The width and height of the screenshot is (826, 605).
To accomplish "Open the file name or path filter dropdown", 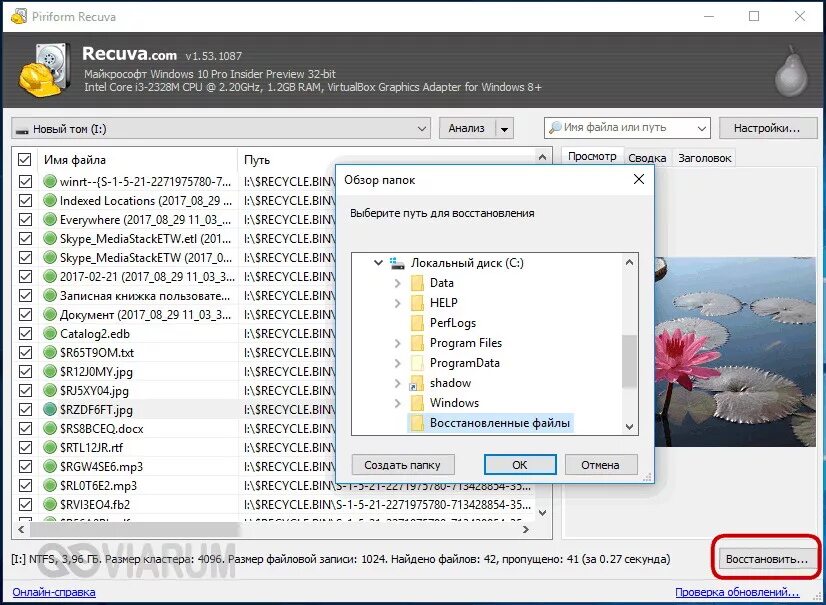I will [701, 128].
